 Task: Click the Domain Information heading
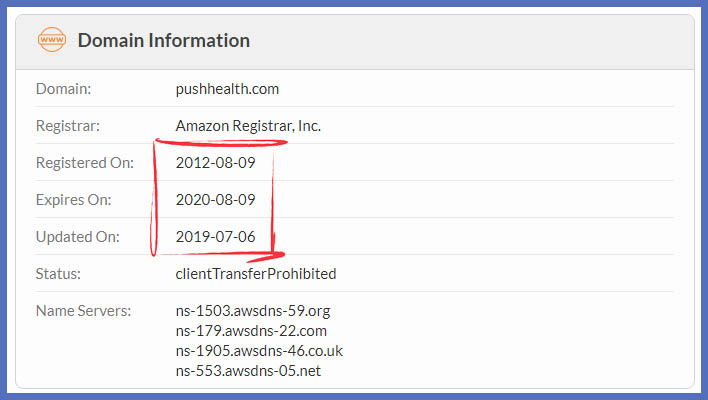coord(163,41)
